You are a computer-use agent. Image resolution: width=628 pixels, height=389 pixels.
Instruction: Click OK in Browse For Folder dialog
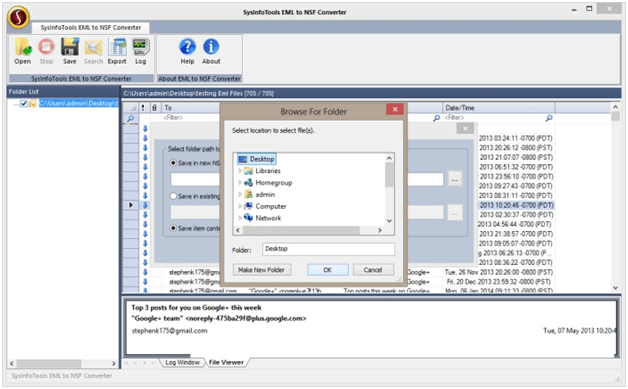[x=327, y=270]
